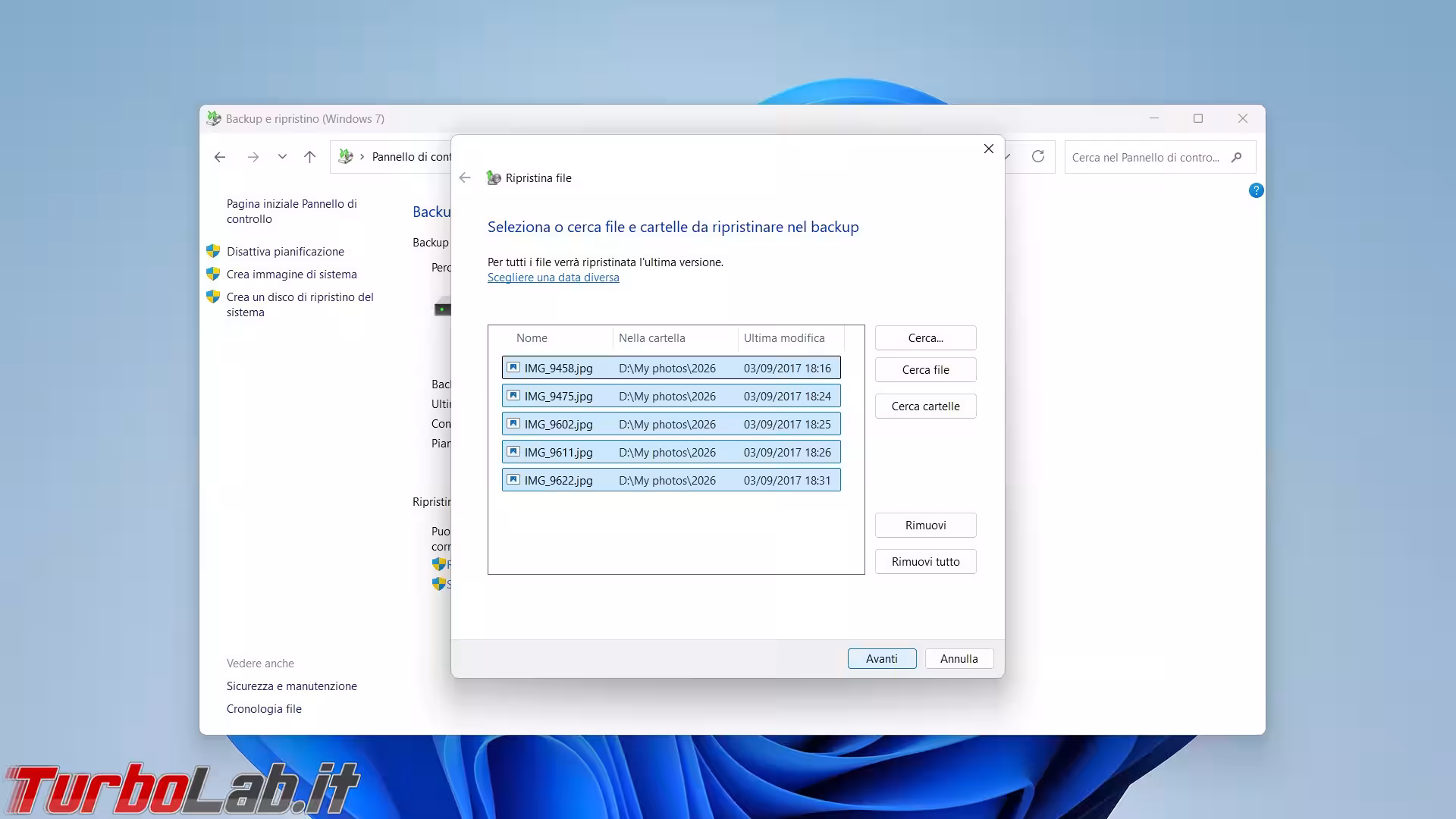Viewport: 1456px width, 819px height.
Task: Open the Scegliere una data diversa link
Action: [x=553, y=278]
